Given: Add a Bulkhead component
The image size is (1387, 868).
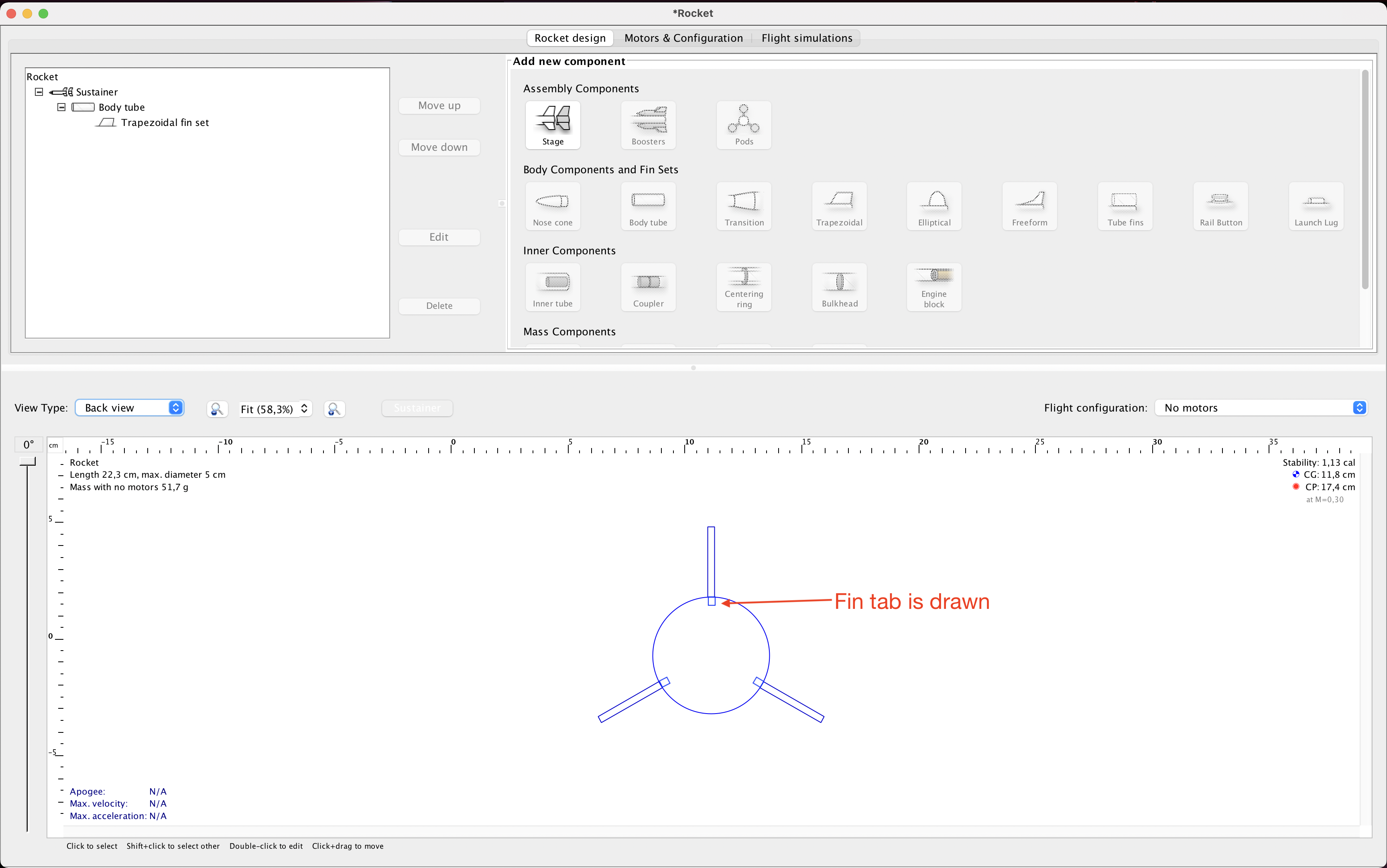Looking at the screenshot, I should tap(839, 287).
